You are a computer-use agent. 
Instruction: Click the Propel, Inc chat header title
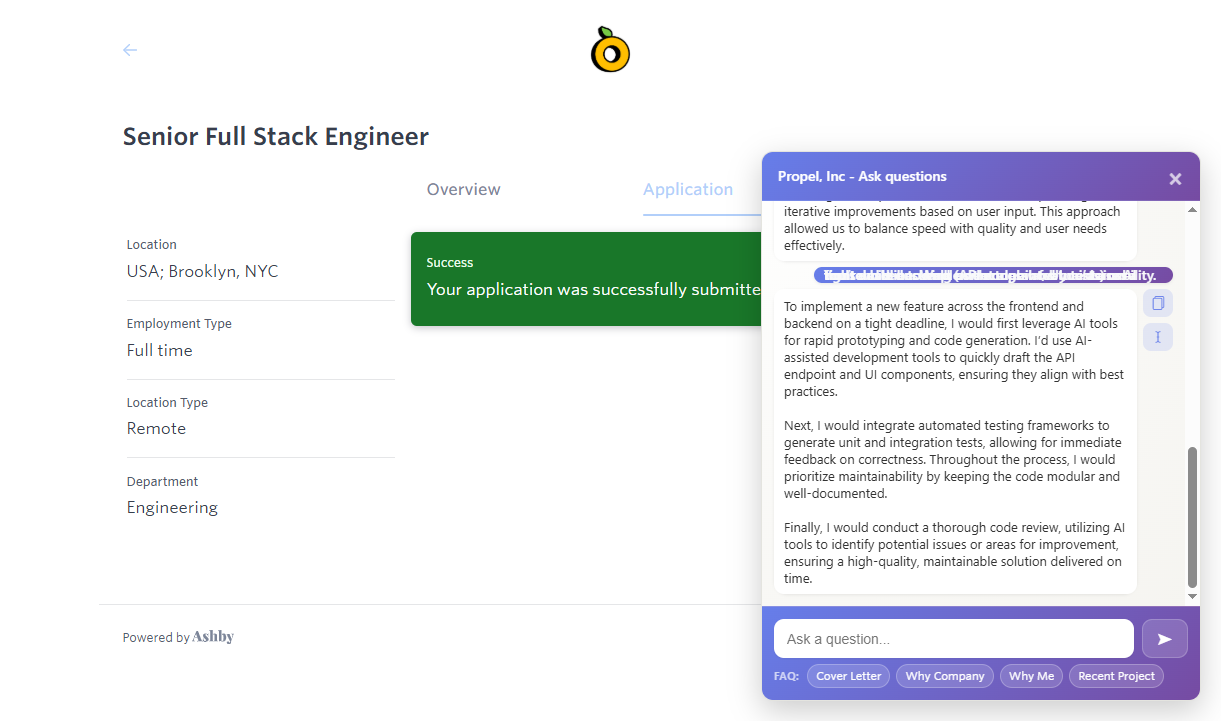(862, 177)
